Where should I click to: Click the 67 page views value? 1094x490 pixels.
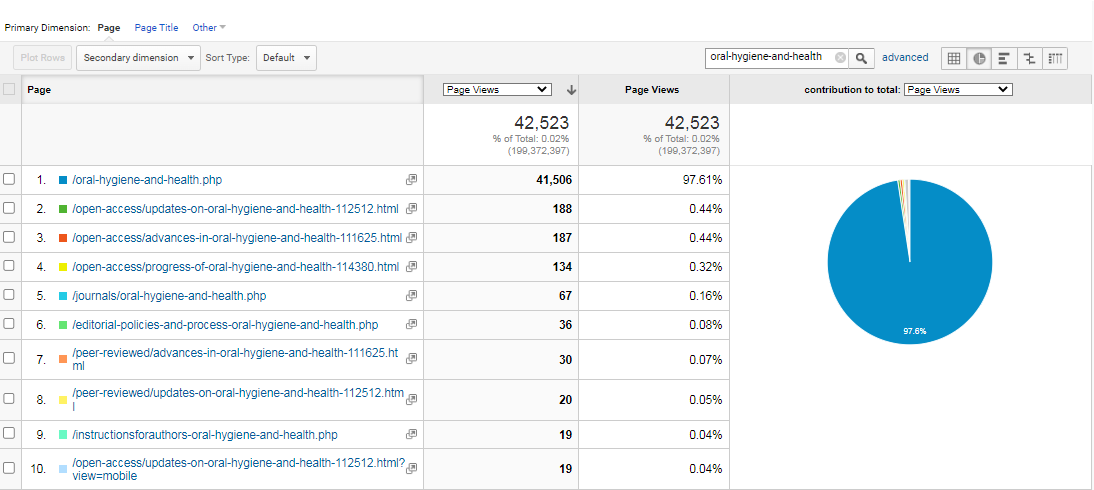tap(565, 296)
